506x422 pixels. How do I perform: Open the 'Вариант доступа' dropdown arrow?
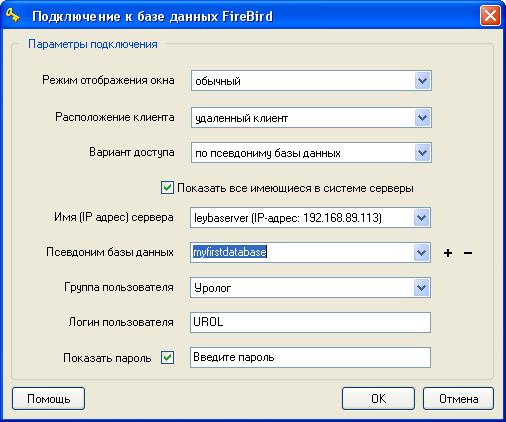tap(422, 153)
